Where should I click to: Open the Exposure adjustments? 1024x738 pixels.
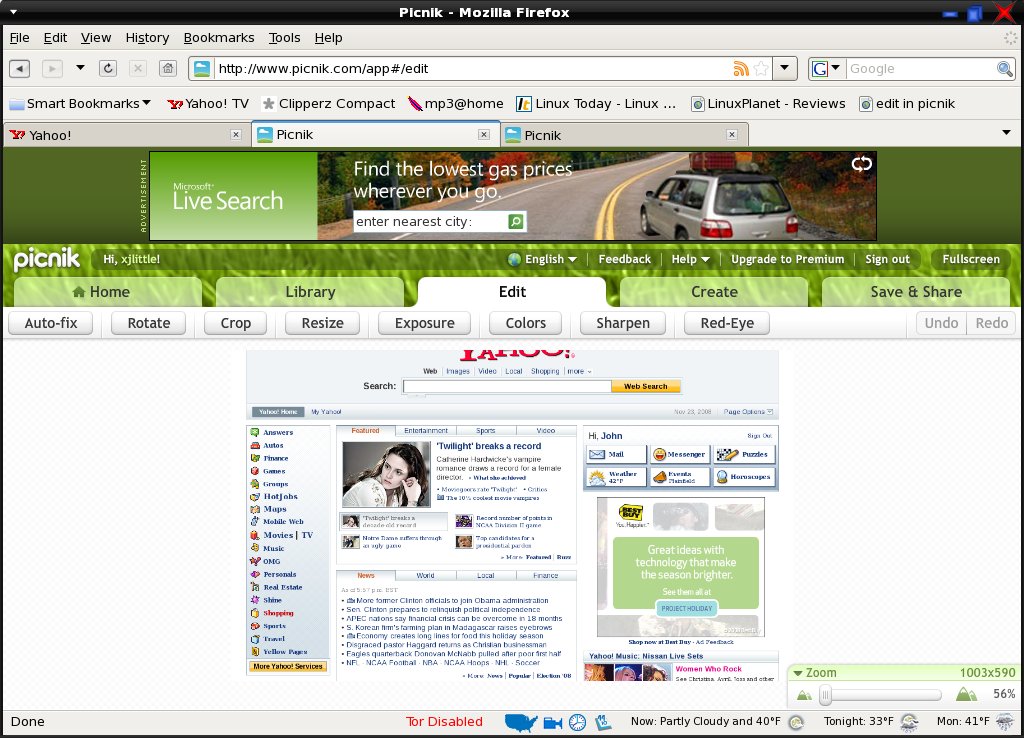click(424, 323)
